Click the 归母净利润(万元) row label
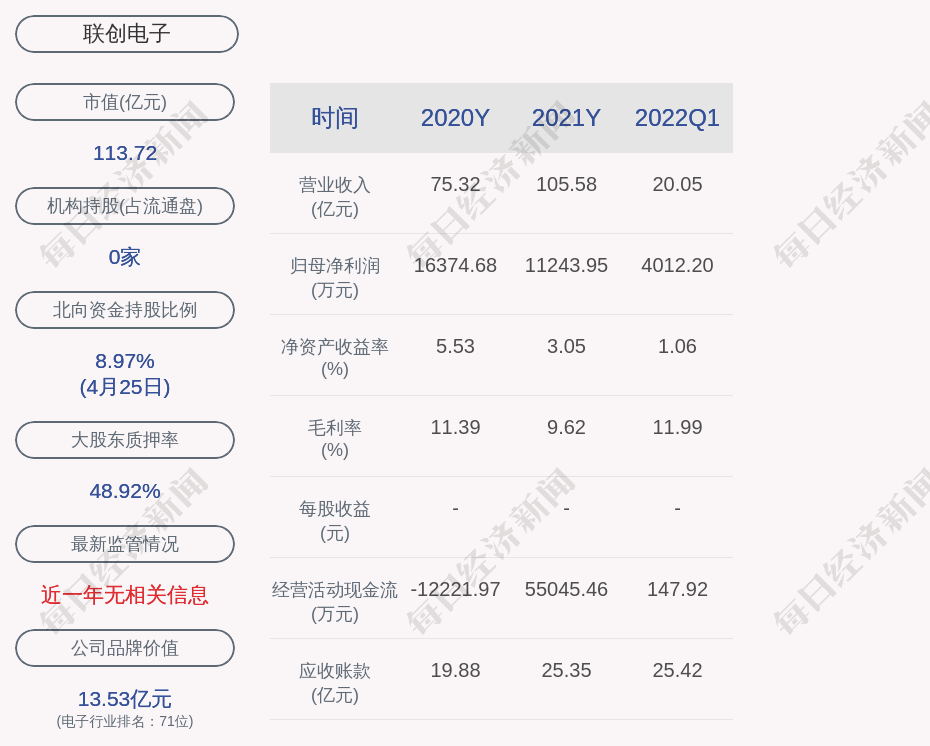The height and width of the screenshot is (746, 930). (x=335, y=278)
